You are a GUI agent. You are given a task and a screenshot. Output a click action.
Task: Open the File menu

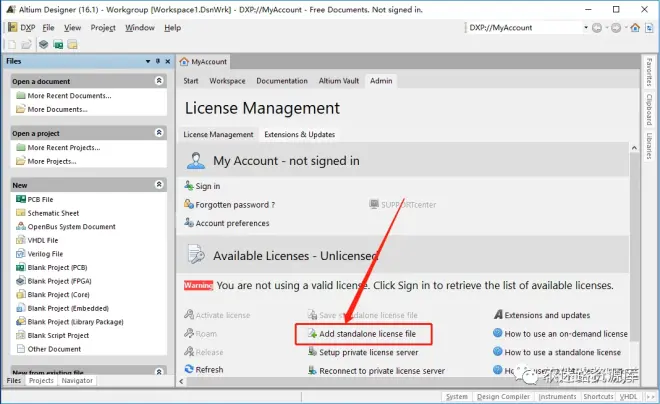pyautogui.click(x=48, y=27)
